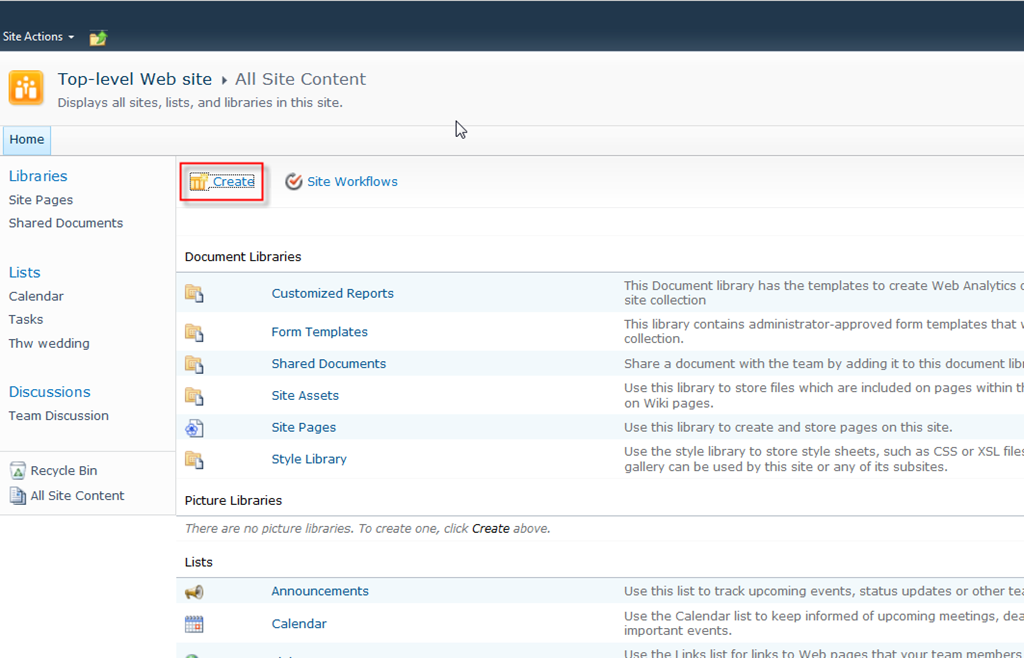Viewport: 1024px width, 658px height.
Task: Select the Home tab
Action: [x=27, y=140]
